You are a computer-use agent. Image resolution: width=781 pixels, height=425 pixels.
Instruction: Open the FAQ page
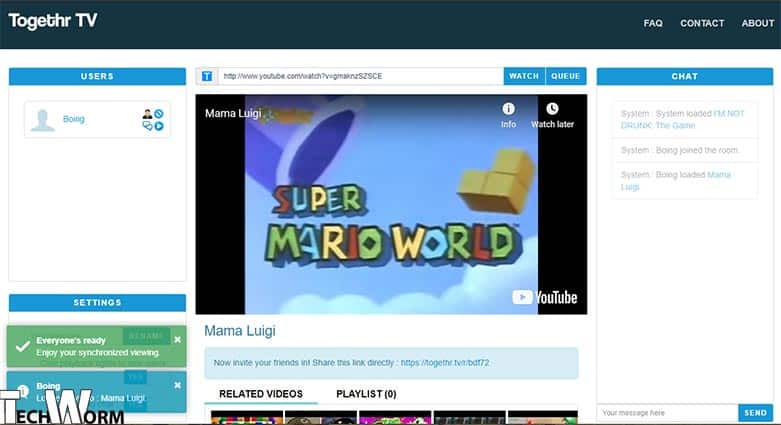point(652,23)
